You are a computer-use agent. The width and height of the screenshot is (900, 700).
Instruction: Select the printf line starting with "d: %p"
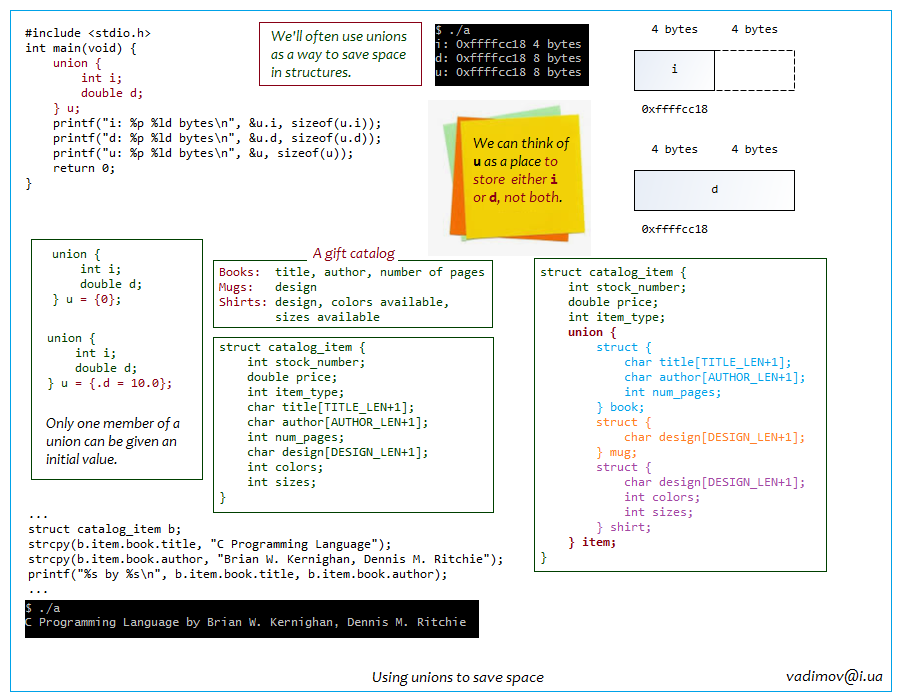click(217, 138)
